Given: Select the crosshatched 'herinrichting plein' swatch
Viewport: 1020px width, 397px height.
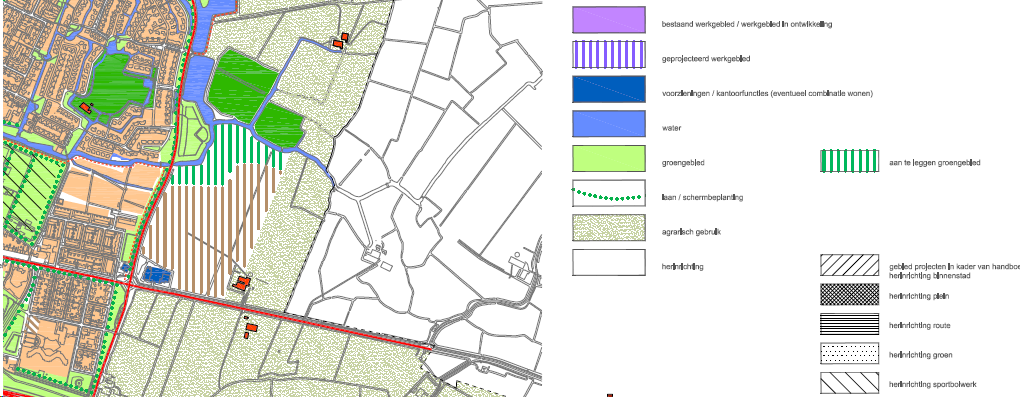Looking at the screenshot, I should [850, 295].
